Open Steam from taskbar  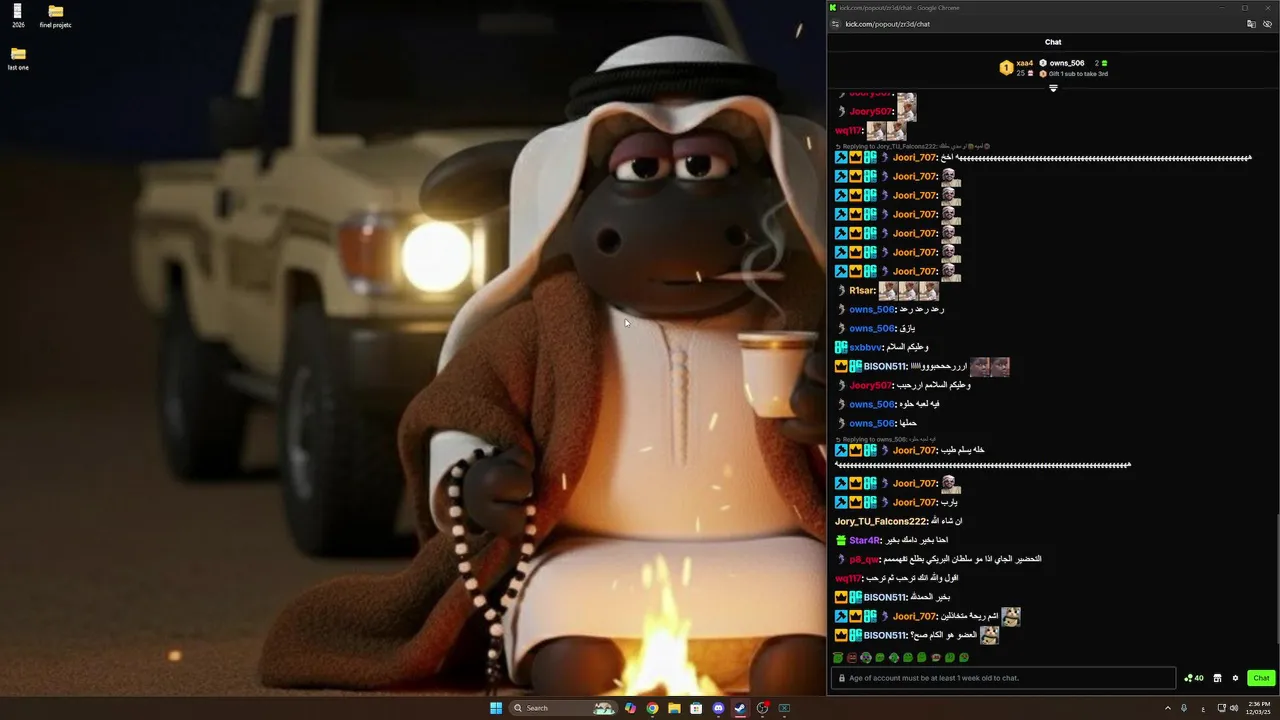(x=740, y=708)
